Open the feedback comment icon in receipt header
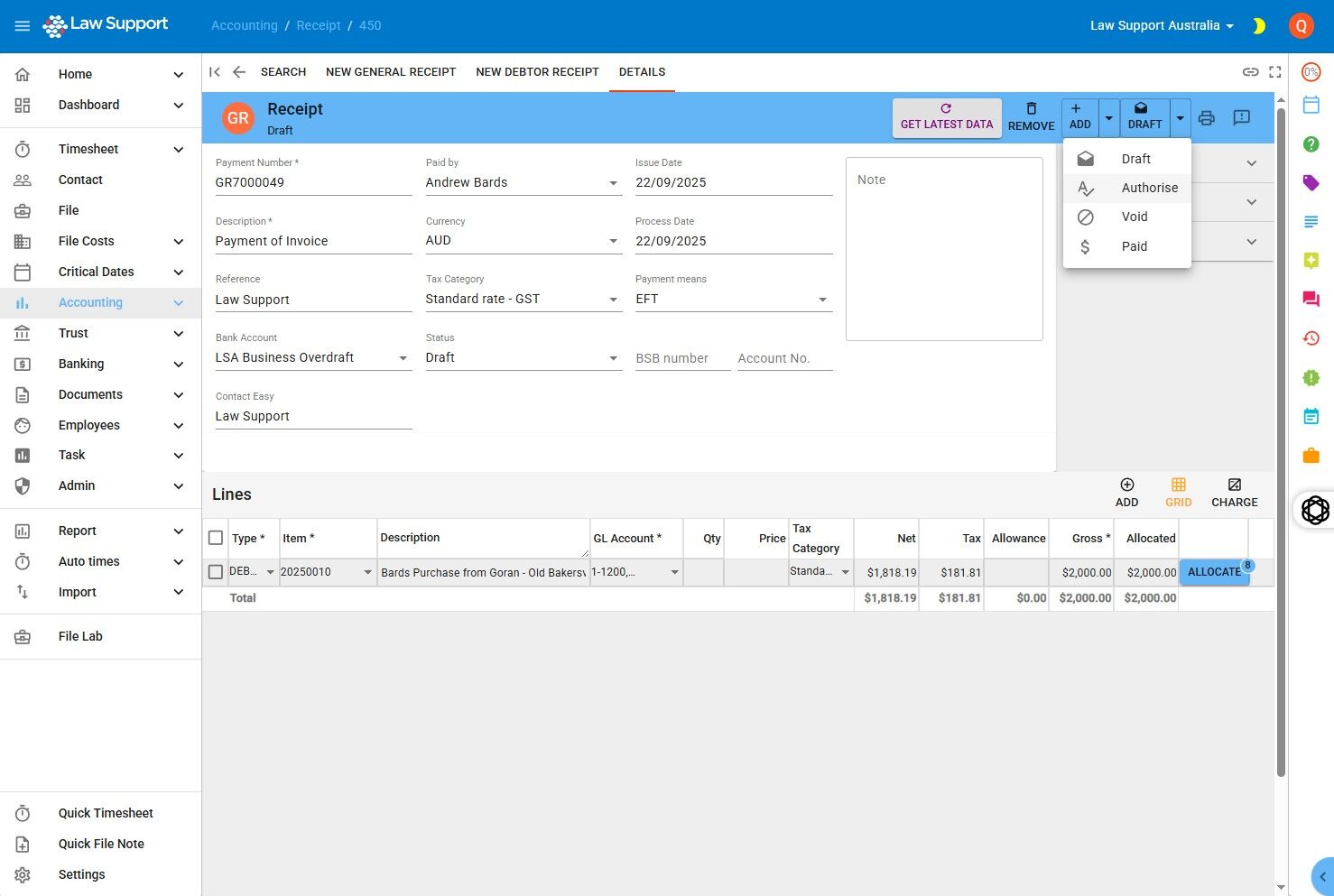Screen dimensions: 1334x896 [1242, 118]
